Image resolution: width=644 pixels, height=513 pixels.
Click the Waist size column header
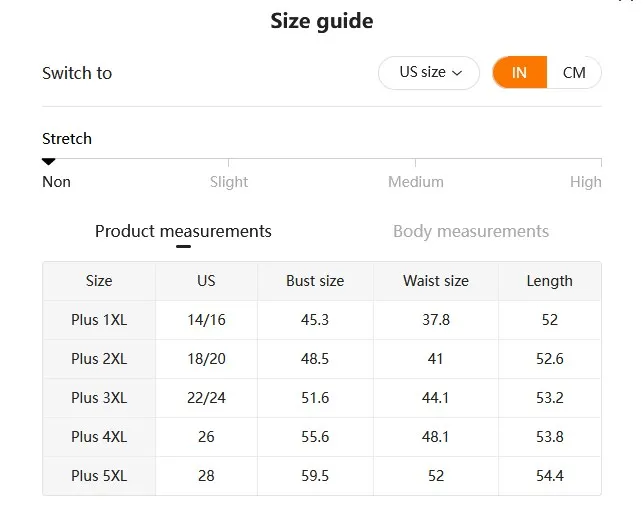[x=436, y=281]
